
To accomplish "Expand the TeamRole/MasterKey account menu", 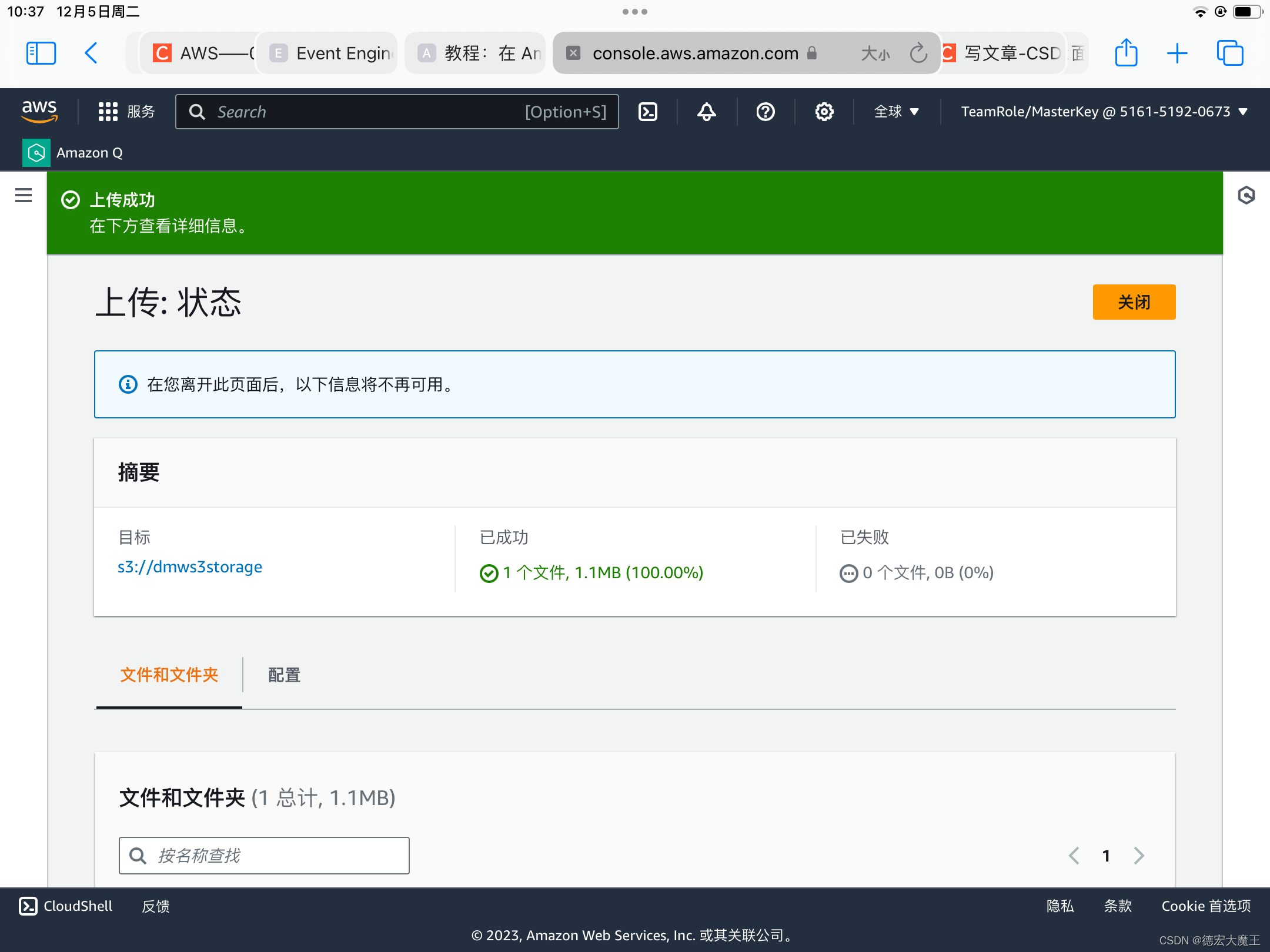I will [x=1104, y=112].
